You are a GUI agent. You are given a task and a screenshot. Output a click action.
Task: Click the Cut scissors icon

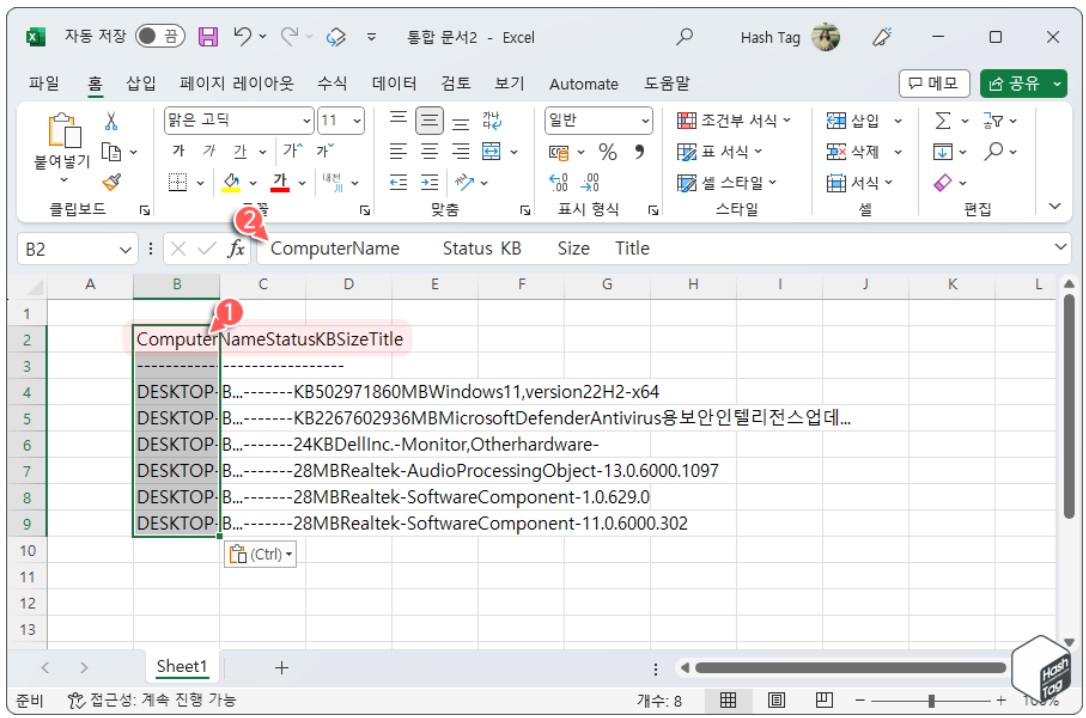point(111,121)
